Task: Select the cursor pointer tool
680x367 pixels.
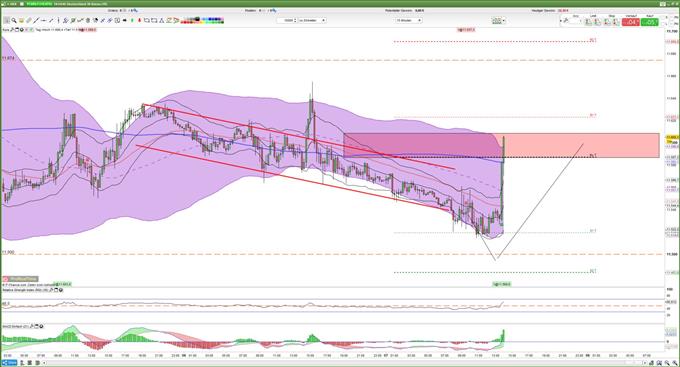Action: pos(7,20)
